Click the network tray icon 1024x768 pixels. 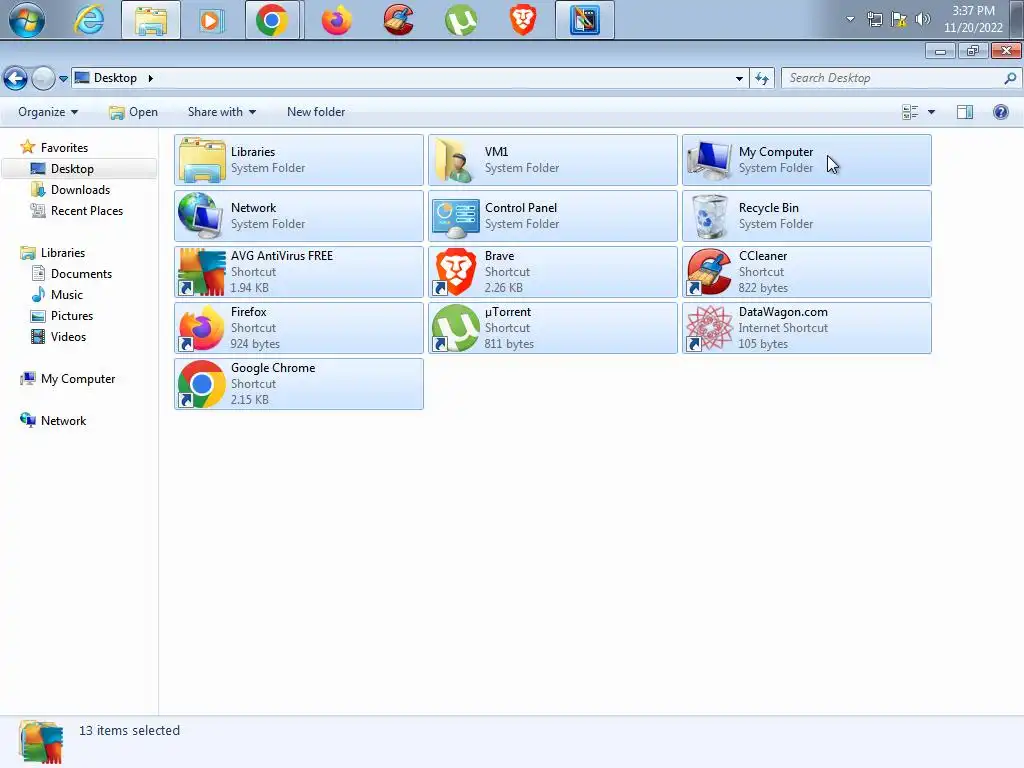tap(874, 19)
